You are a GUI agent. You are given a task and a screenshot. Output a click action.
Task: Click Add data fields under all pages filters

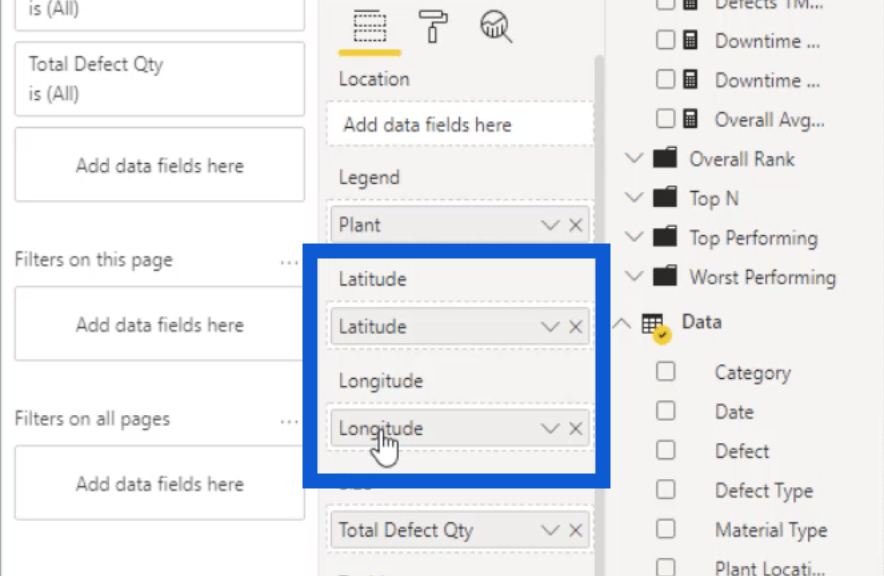click(160, 482)
